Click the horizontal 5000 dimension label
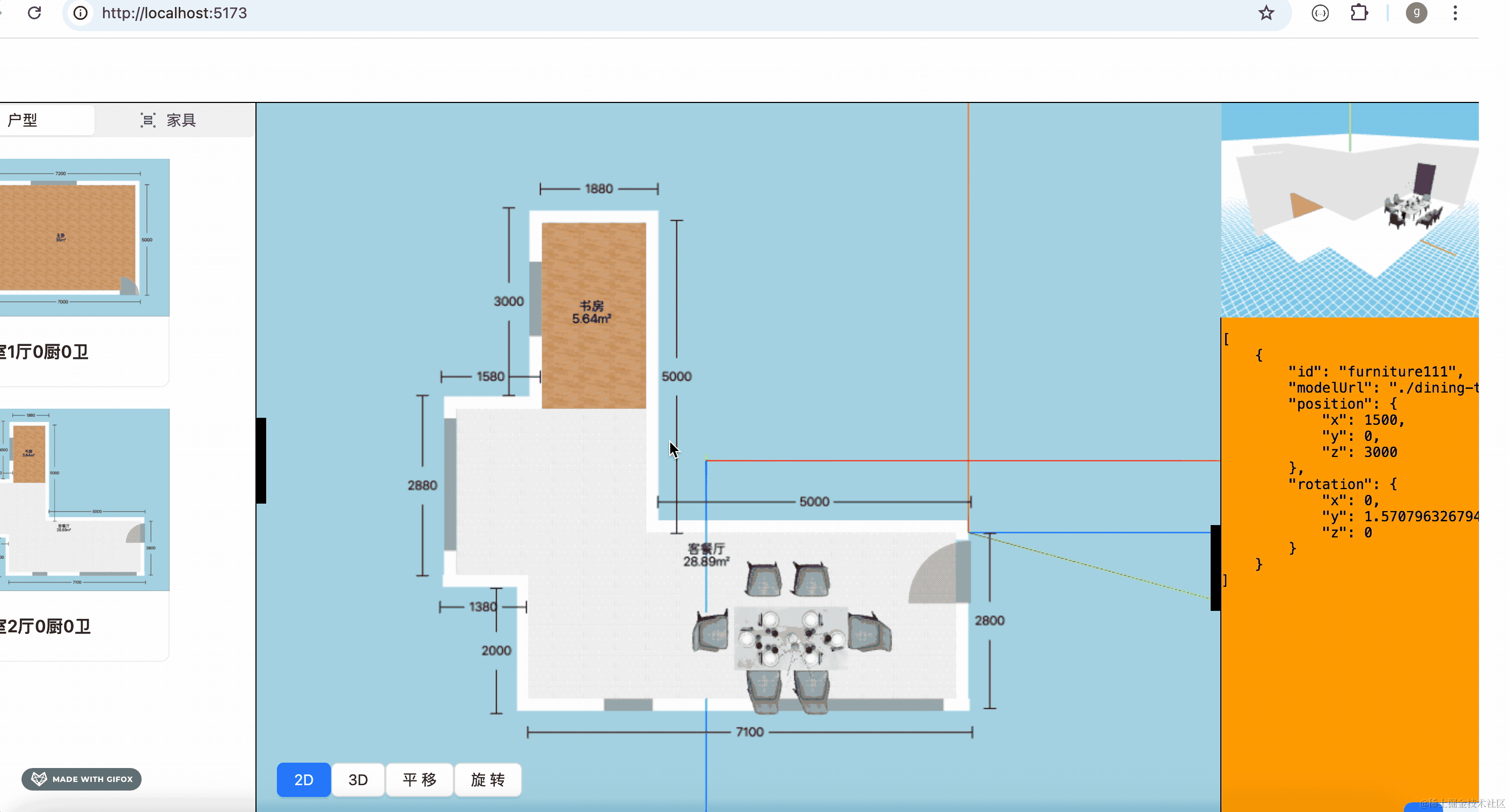This screenshot has height=812, width=1509. tap(814, 501)
